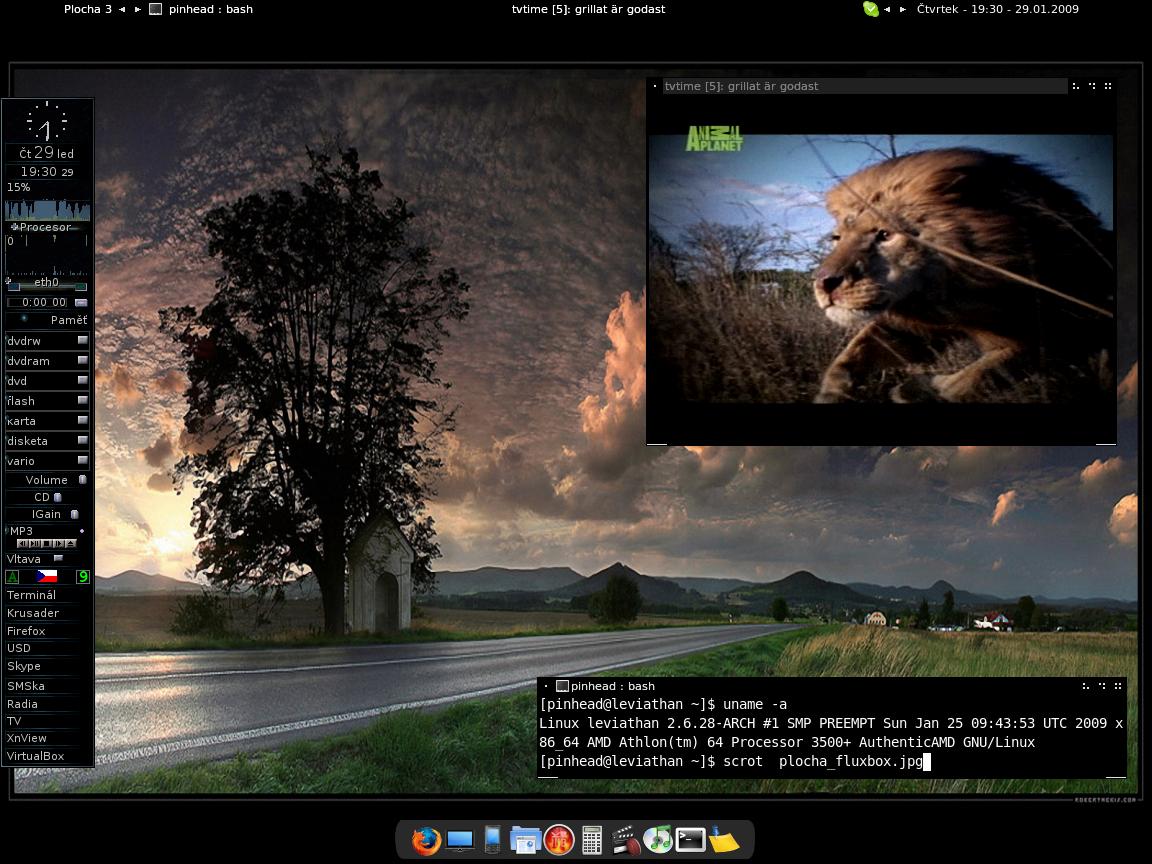Switch to next workspace with right arrow by Plocha 3
This screenshot has width=1152, height=864.
pyautogui.click(x=137, y=10)
